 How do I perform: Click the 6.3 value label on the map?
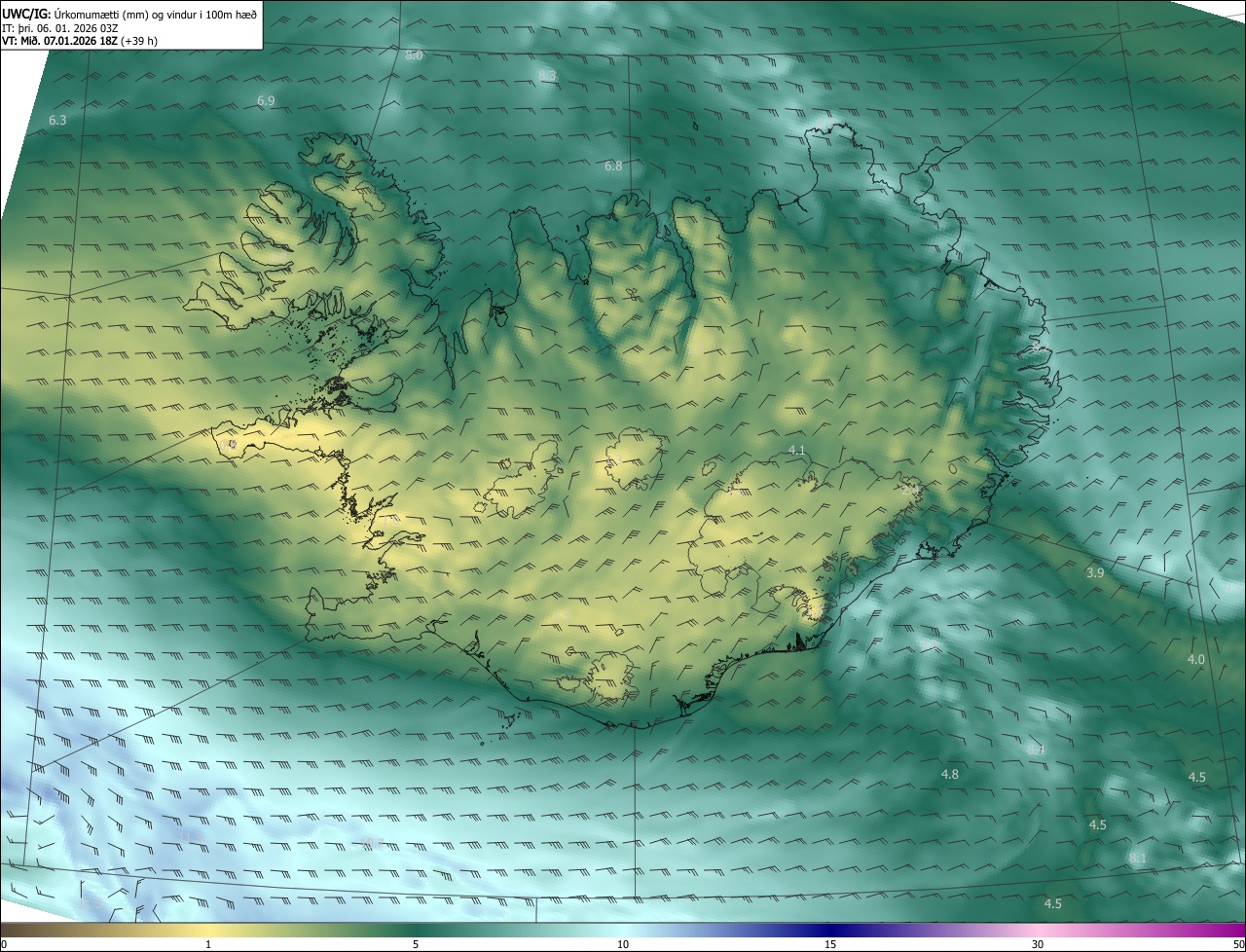[x=57, y=121]
